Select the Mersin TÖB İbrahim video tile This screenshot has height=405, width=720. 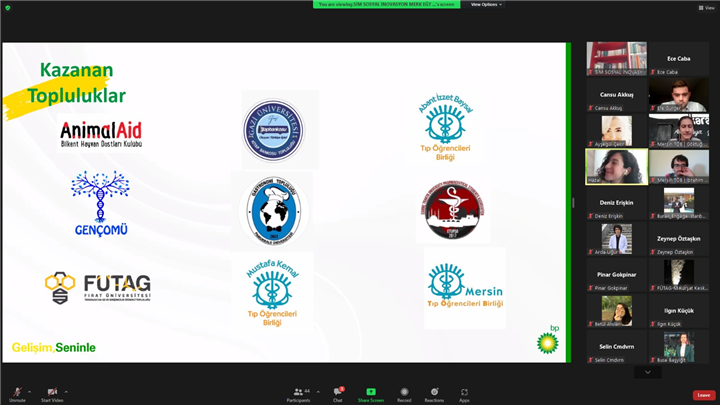click(679, 167)
